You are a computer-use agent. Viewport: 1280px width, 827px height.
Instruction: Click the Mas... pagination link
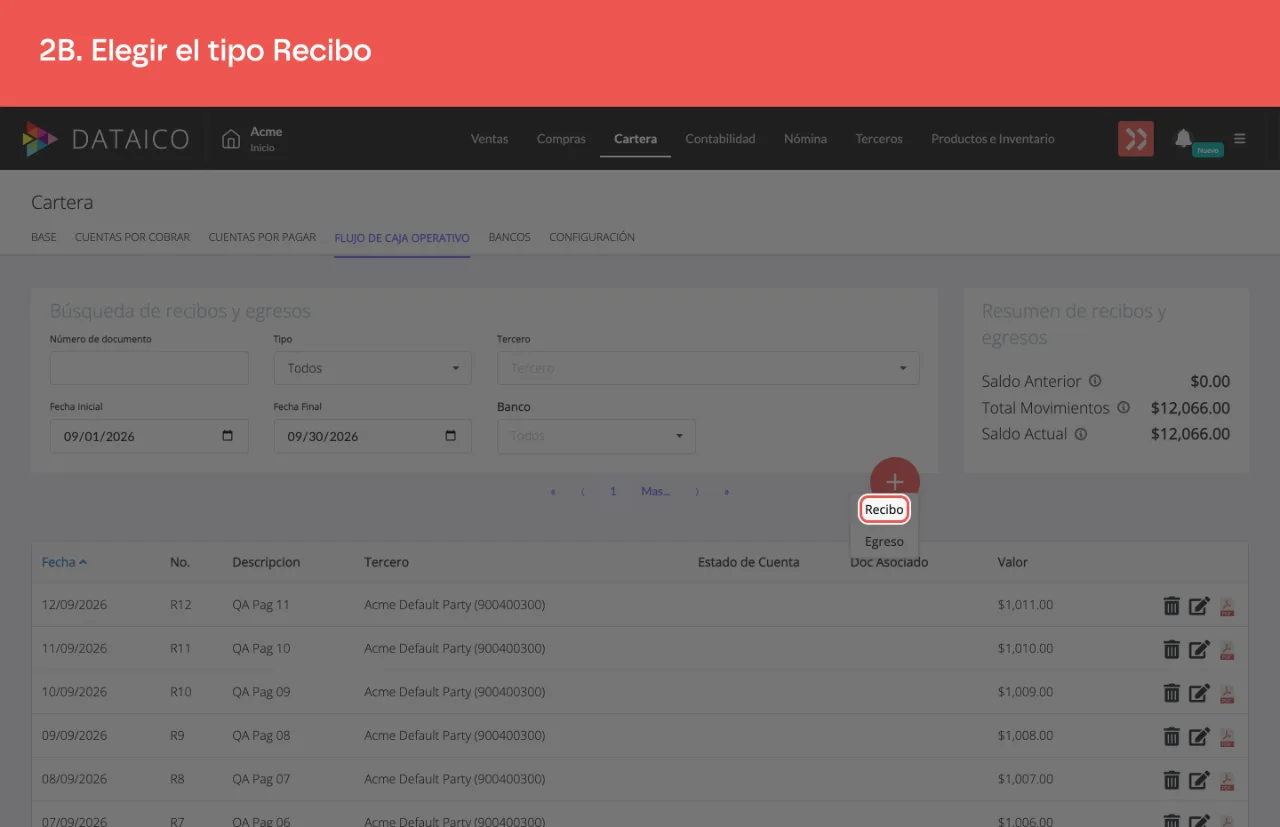pyautogui.click(x=656, y=492)
